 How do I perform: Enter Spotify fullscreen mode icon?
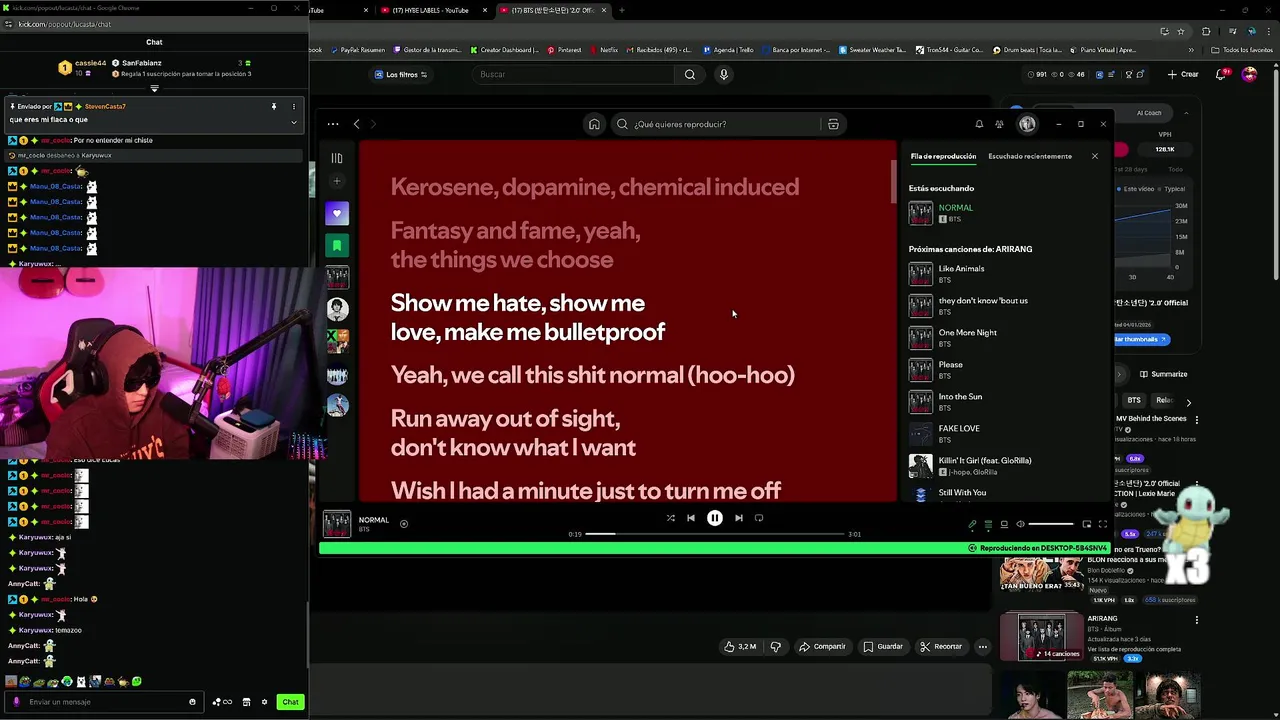(x=1103, y=524)
